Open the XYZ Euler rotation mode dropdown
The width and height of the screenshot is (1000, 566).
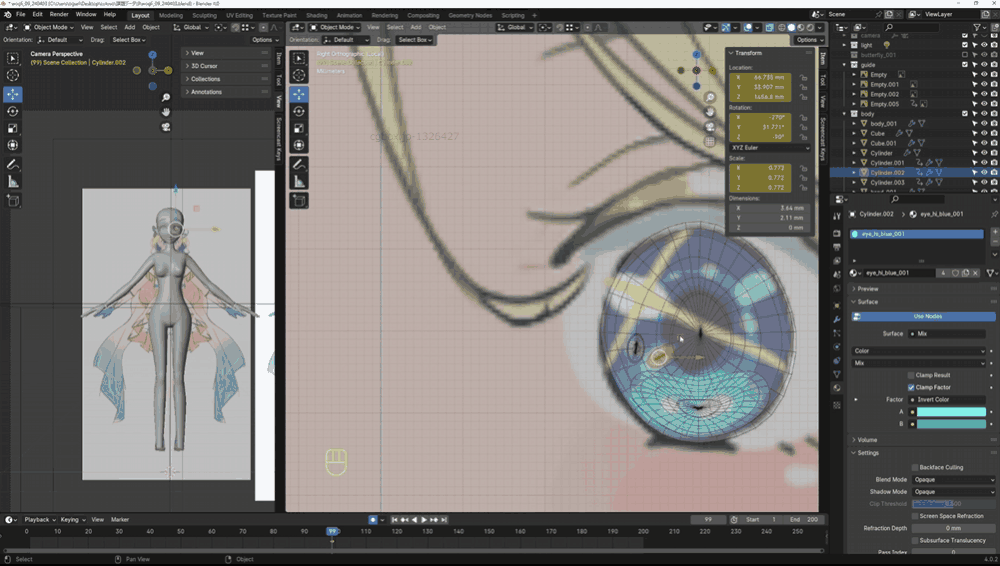coord(770,148)
